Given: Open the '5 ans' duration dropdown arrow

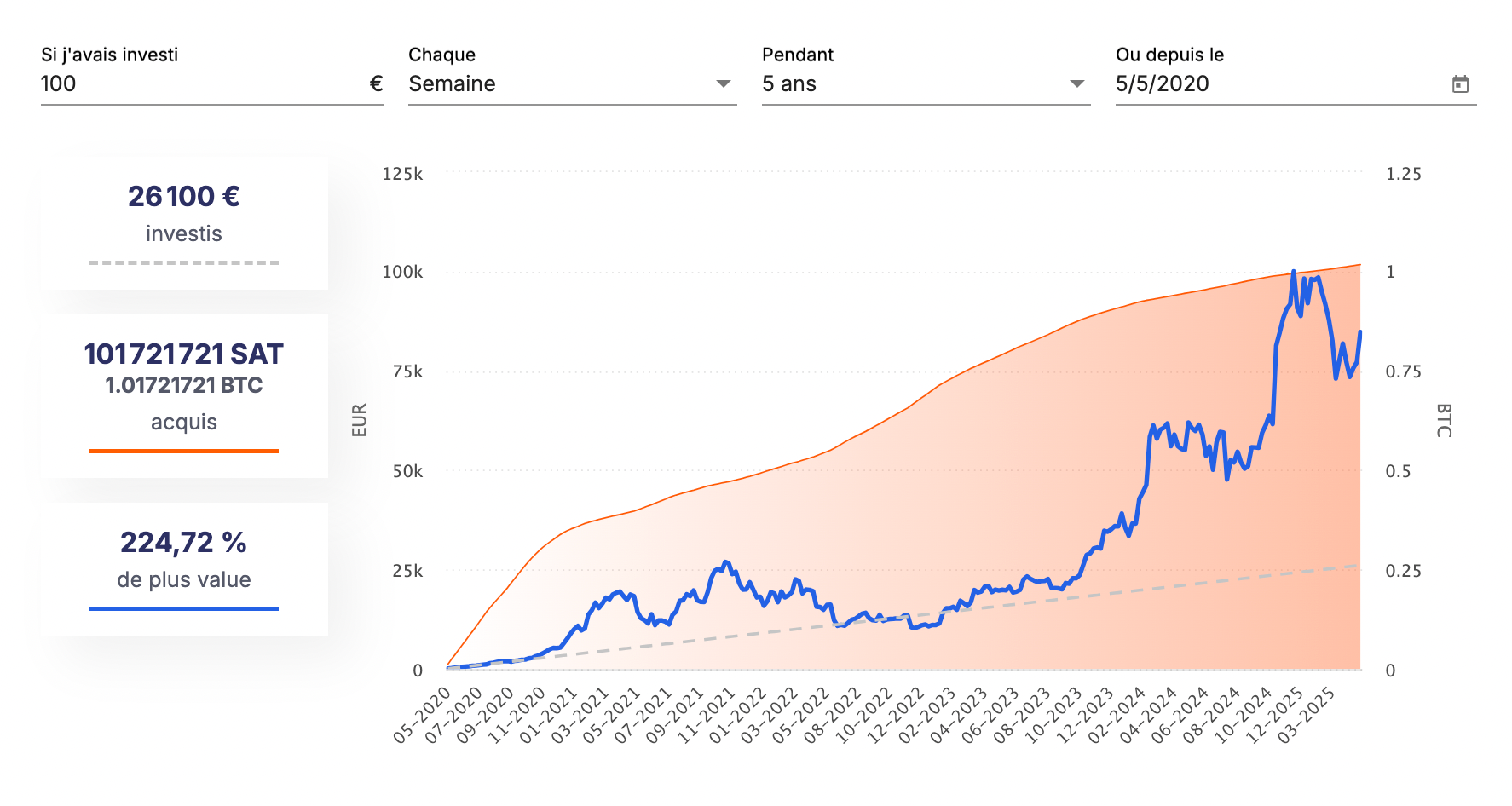Looking at the screenshot, I should click(x=1076, y=83).
